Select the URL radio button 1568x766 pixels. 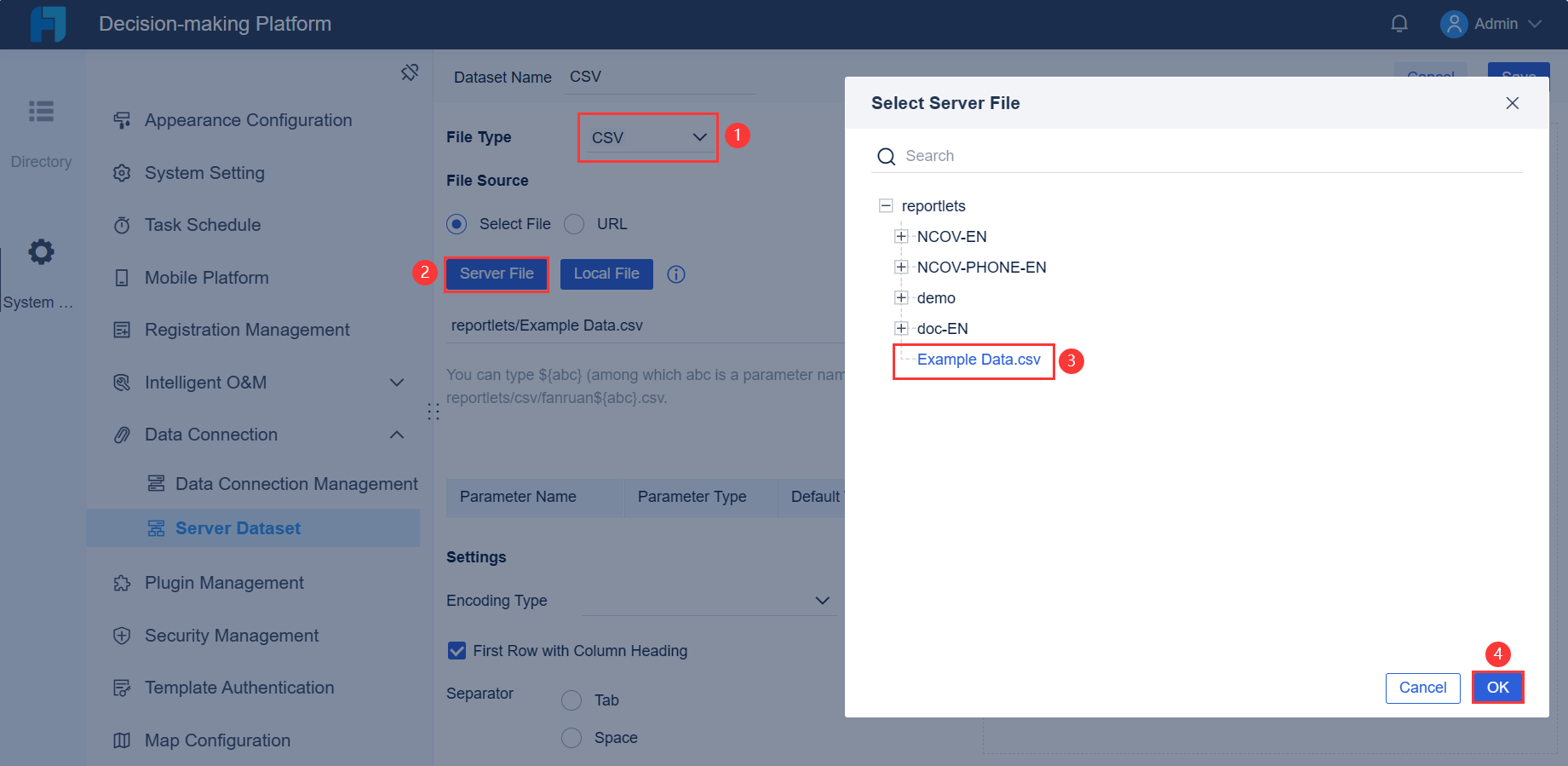tap(575, 224)
